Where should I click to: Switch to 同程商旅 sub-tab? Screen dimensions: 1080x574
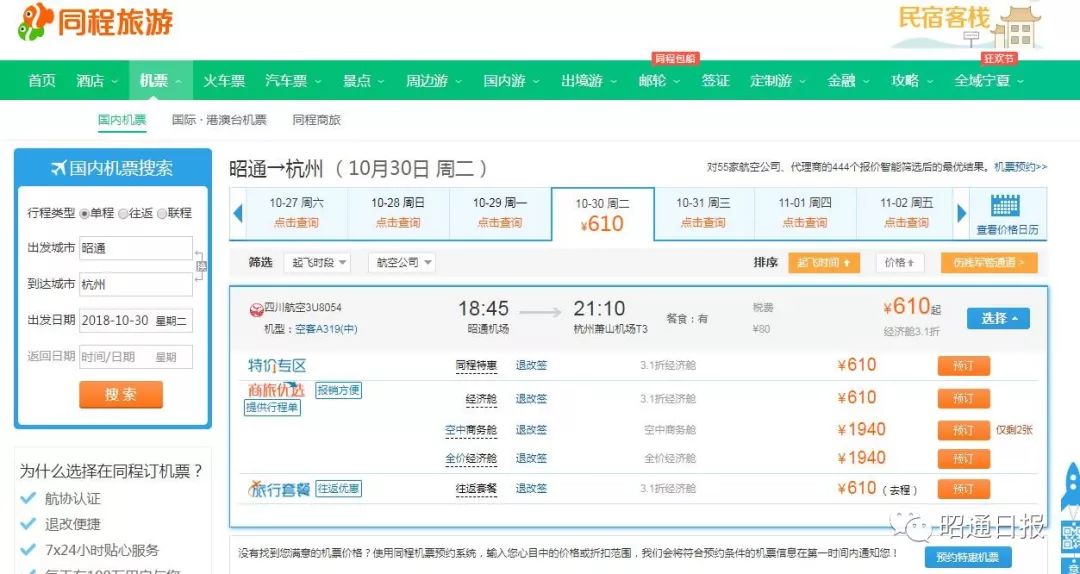pyautogui.click(x=316, y=120)
